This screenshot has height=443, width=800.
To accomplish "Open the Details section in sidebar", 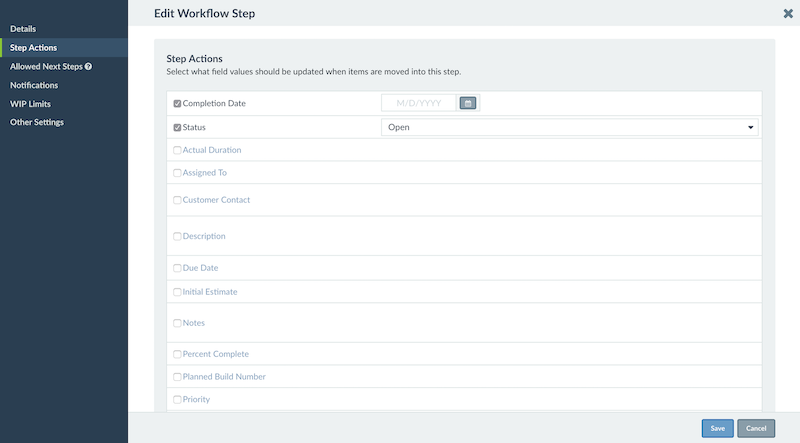I will (x=23, y=29).
